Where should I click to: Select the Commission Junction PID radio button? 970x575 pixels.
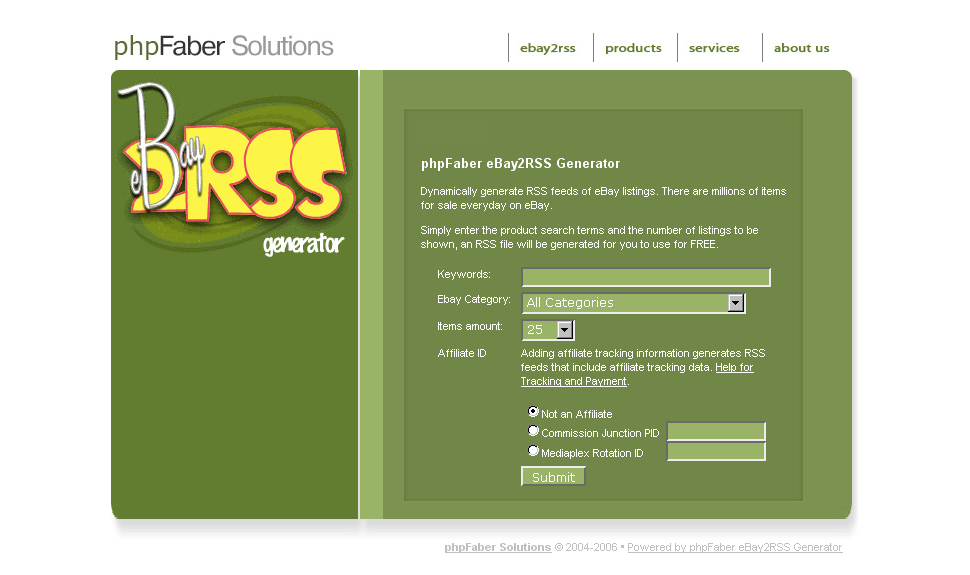533,430
